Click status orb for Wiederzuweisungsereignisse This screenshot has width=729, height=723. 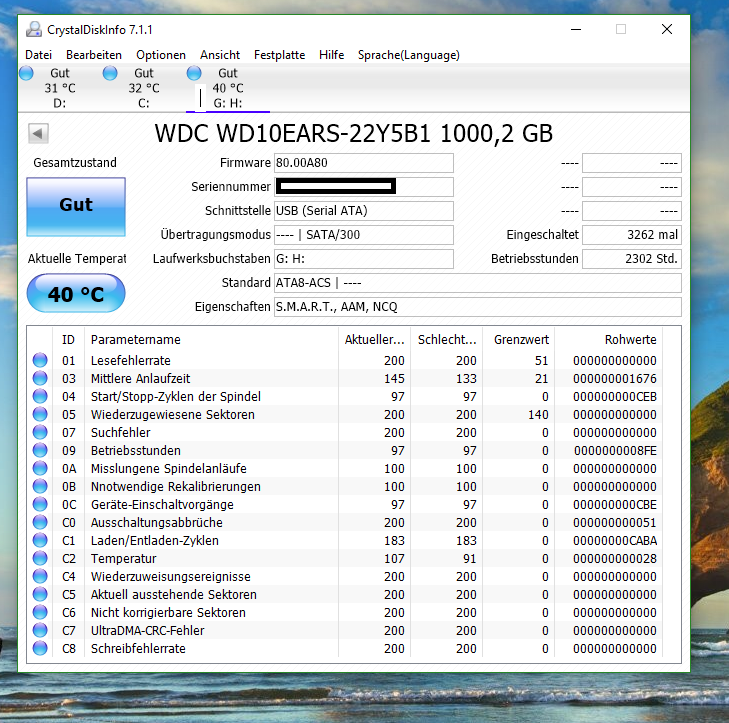(x=40, y=576)
